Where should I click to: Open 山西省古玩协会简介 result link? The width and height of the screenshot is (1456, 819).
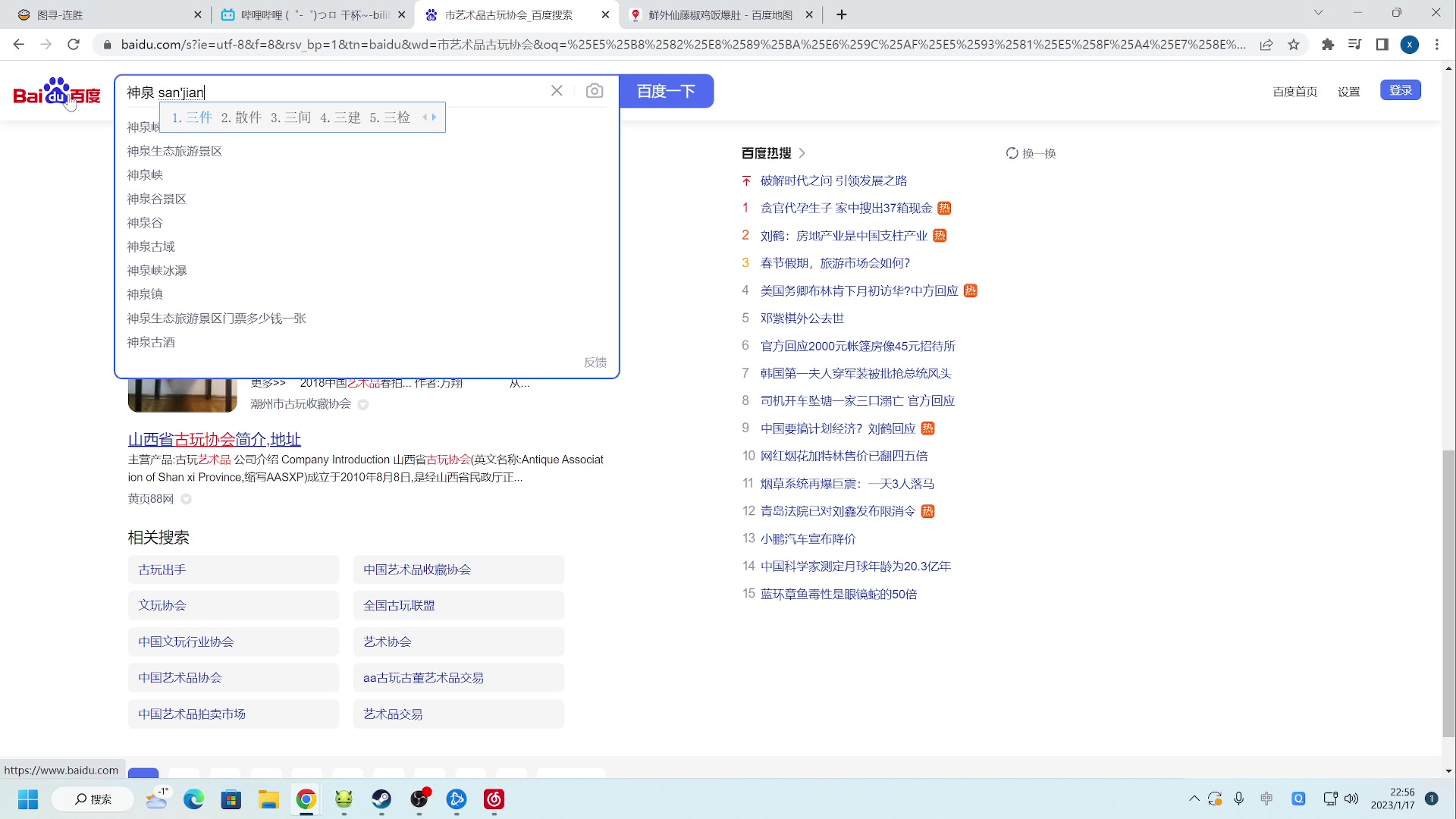pyautogui.click(x=215, y=439)
